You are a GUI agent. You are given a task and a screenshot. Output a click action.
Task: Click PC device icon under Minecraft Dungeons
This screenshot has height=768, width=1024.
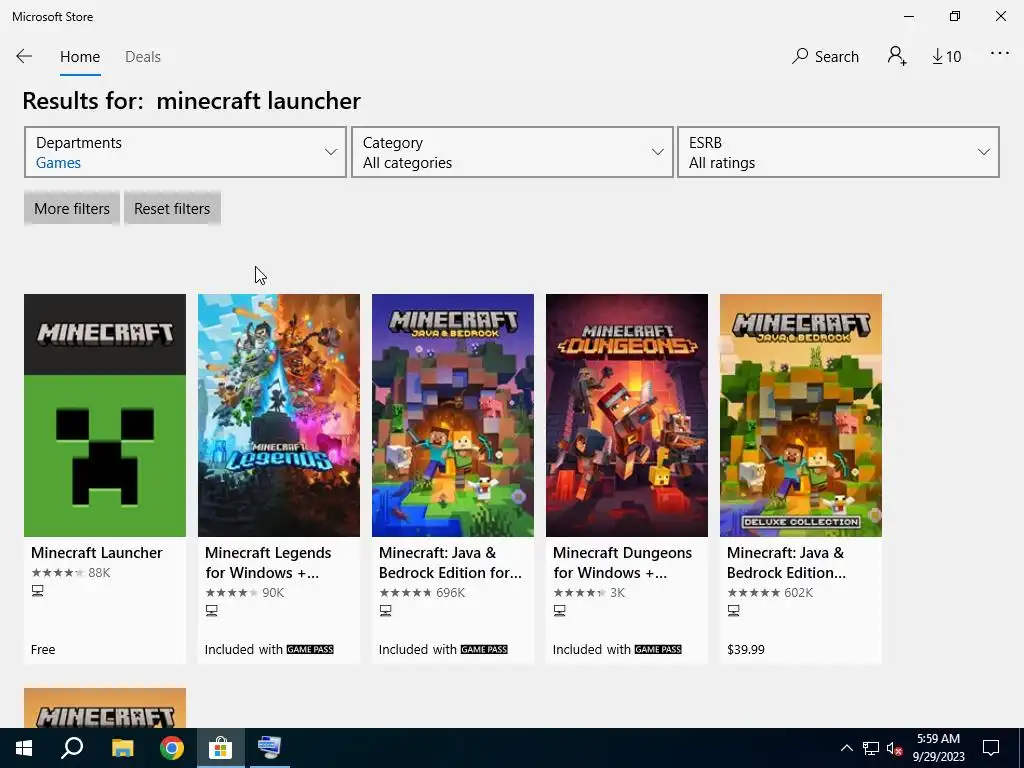(560, 611)
